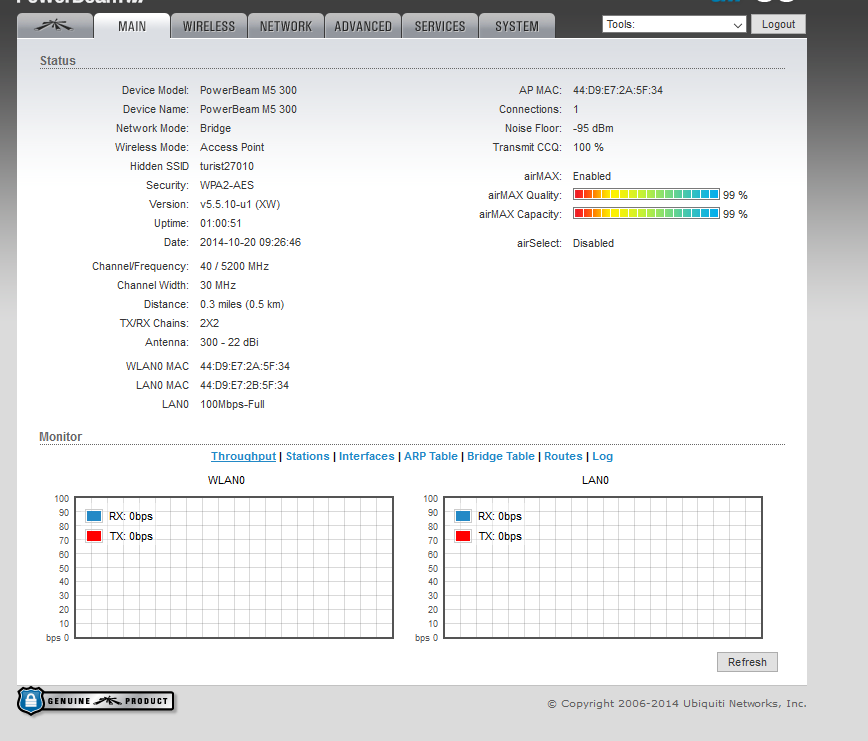Viewport: 868px width, 741px height.
Task: Click the red TX legend swatch in WLAN0
Action: pyautogui.click(x=94, y=536)
